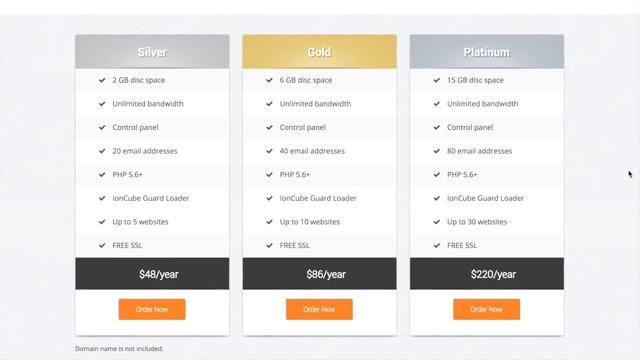
Task: Click Domain name is not included note
Action: [x=119, y=349]
